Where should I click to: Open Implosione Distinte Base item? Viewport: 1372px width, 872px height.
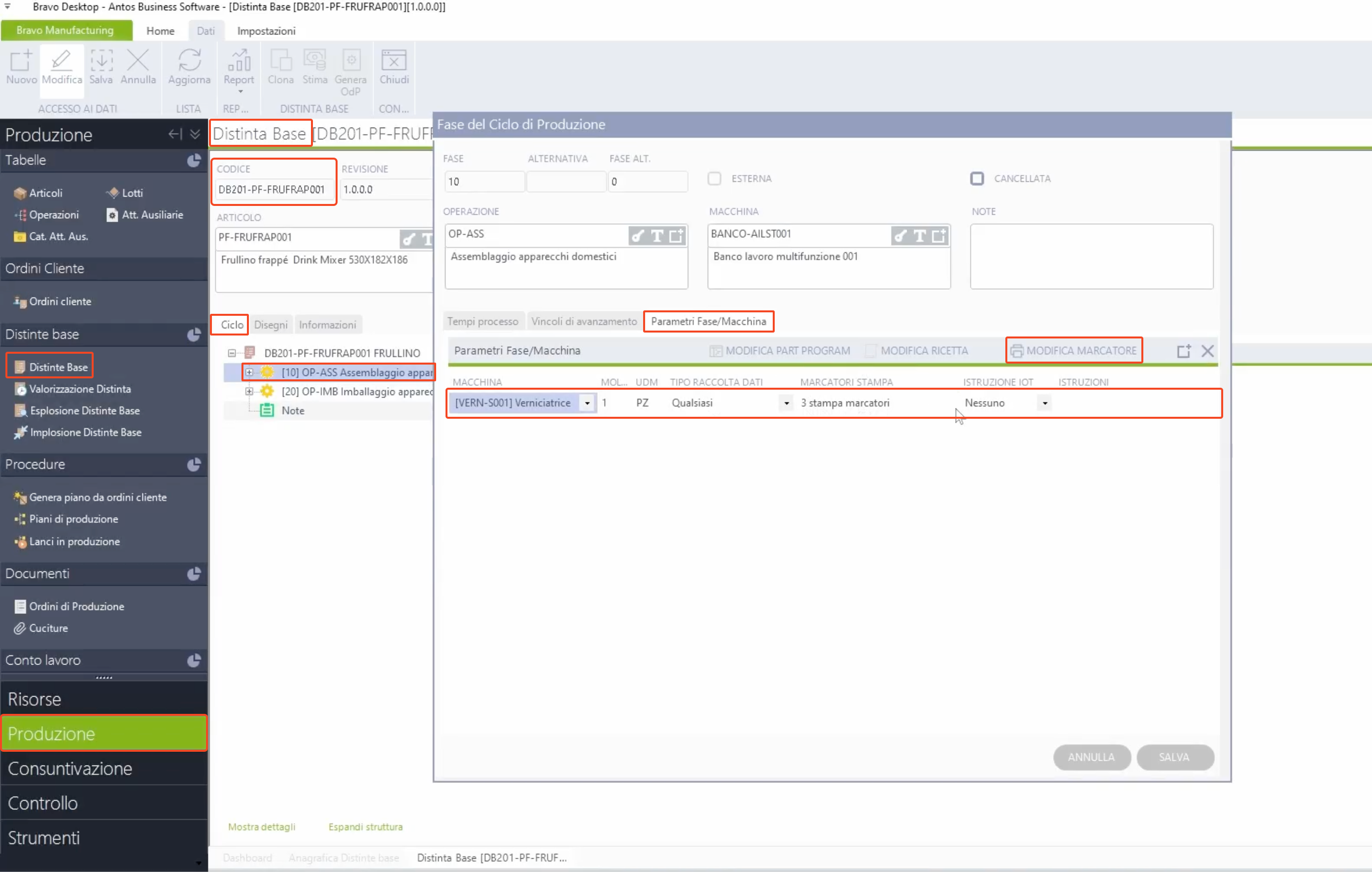point(77,432)
